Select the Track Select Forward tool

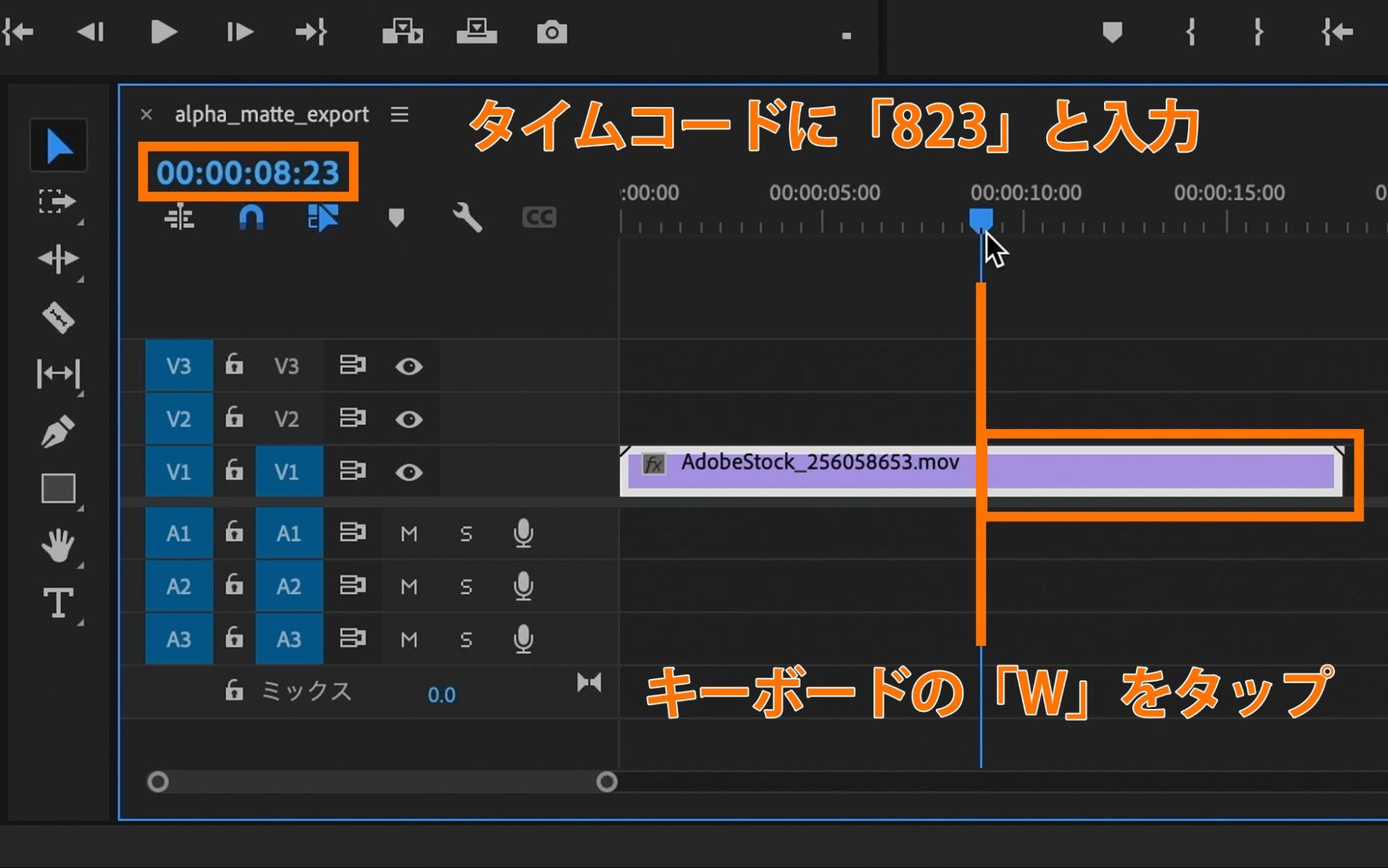pyautogui.click(x=57, y=202)
